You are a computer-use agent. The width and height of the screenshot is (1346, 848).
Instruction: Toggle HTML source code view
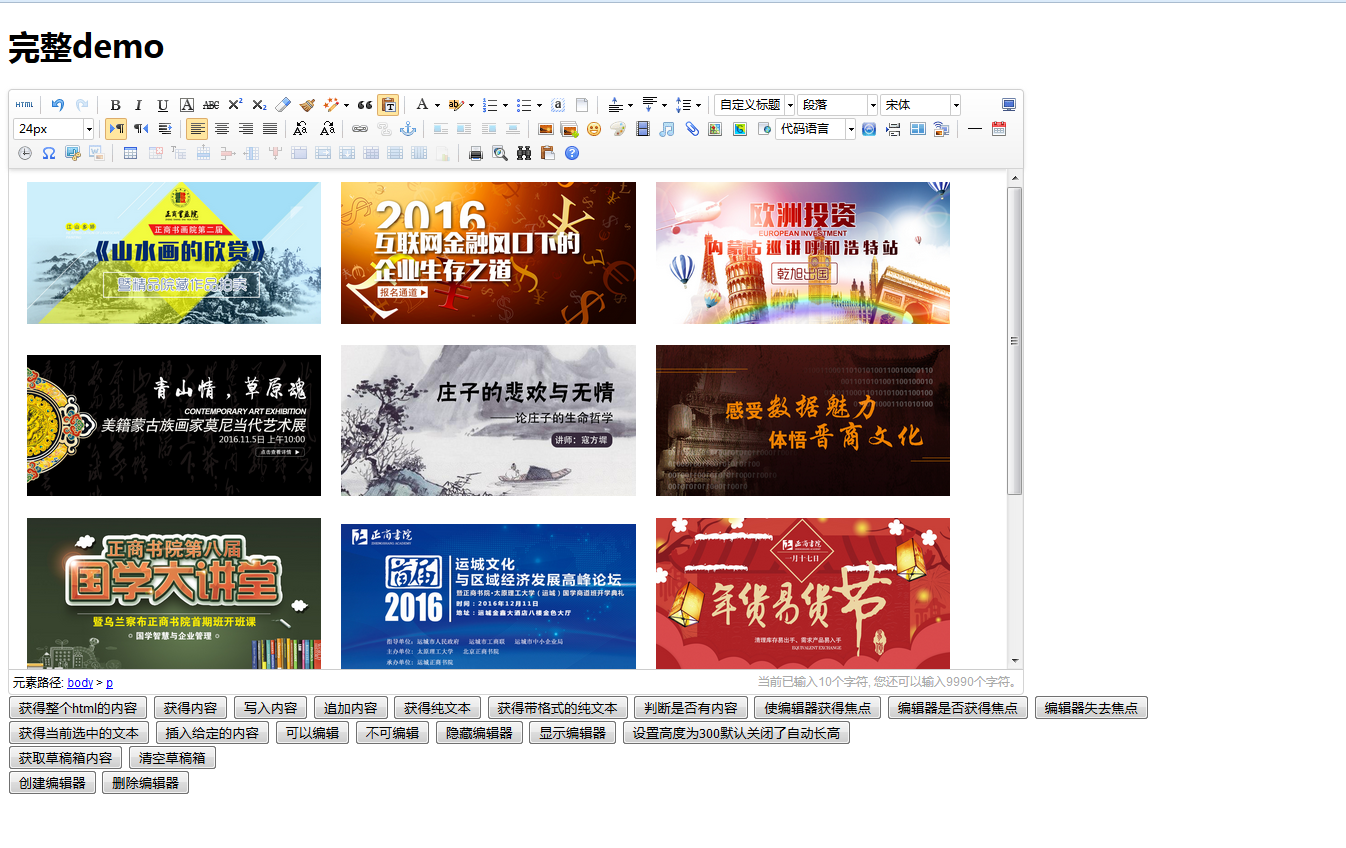(x=24, y=105)
